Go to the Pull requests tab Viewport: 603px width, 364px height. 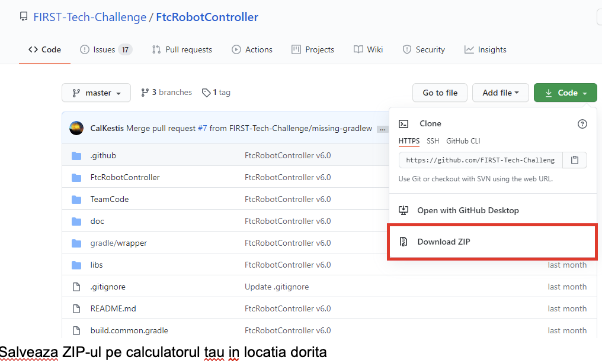click(x=182, y=50)
